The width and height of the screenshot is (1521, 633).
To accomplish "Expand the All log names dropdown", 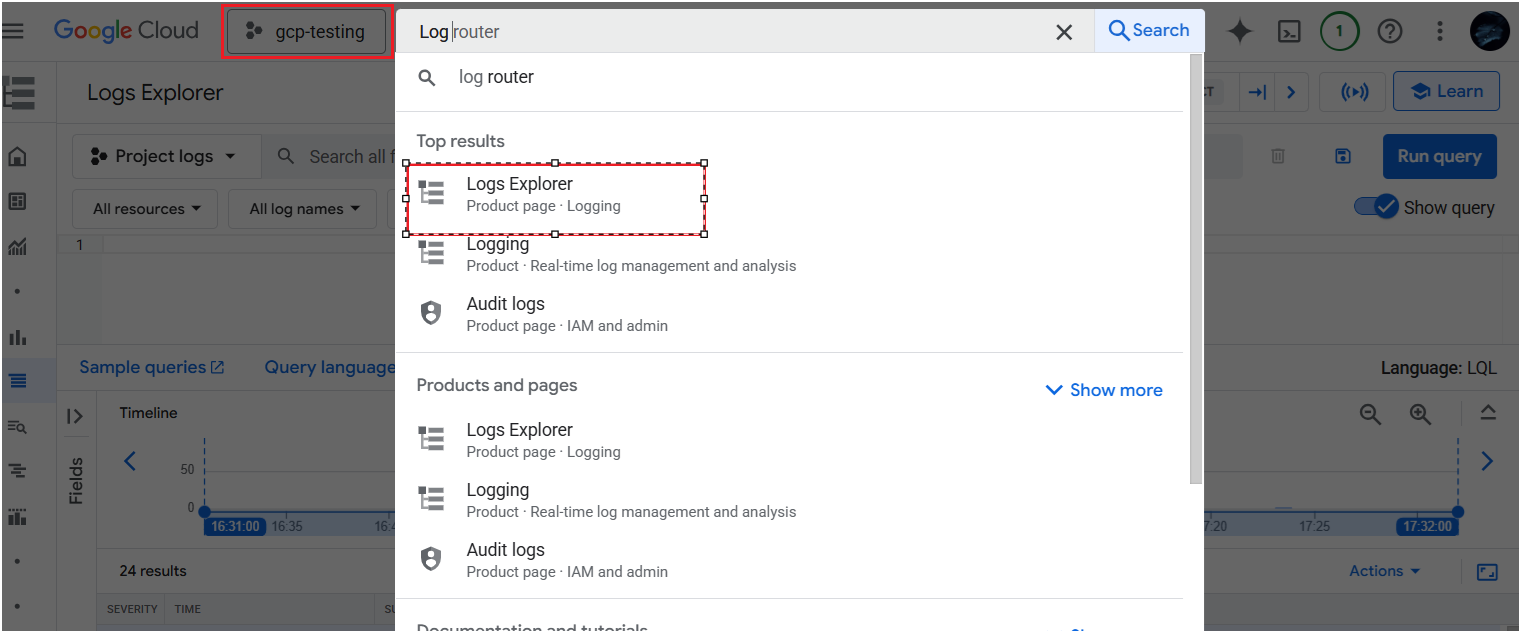I will tap(303, 209).
